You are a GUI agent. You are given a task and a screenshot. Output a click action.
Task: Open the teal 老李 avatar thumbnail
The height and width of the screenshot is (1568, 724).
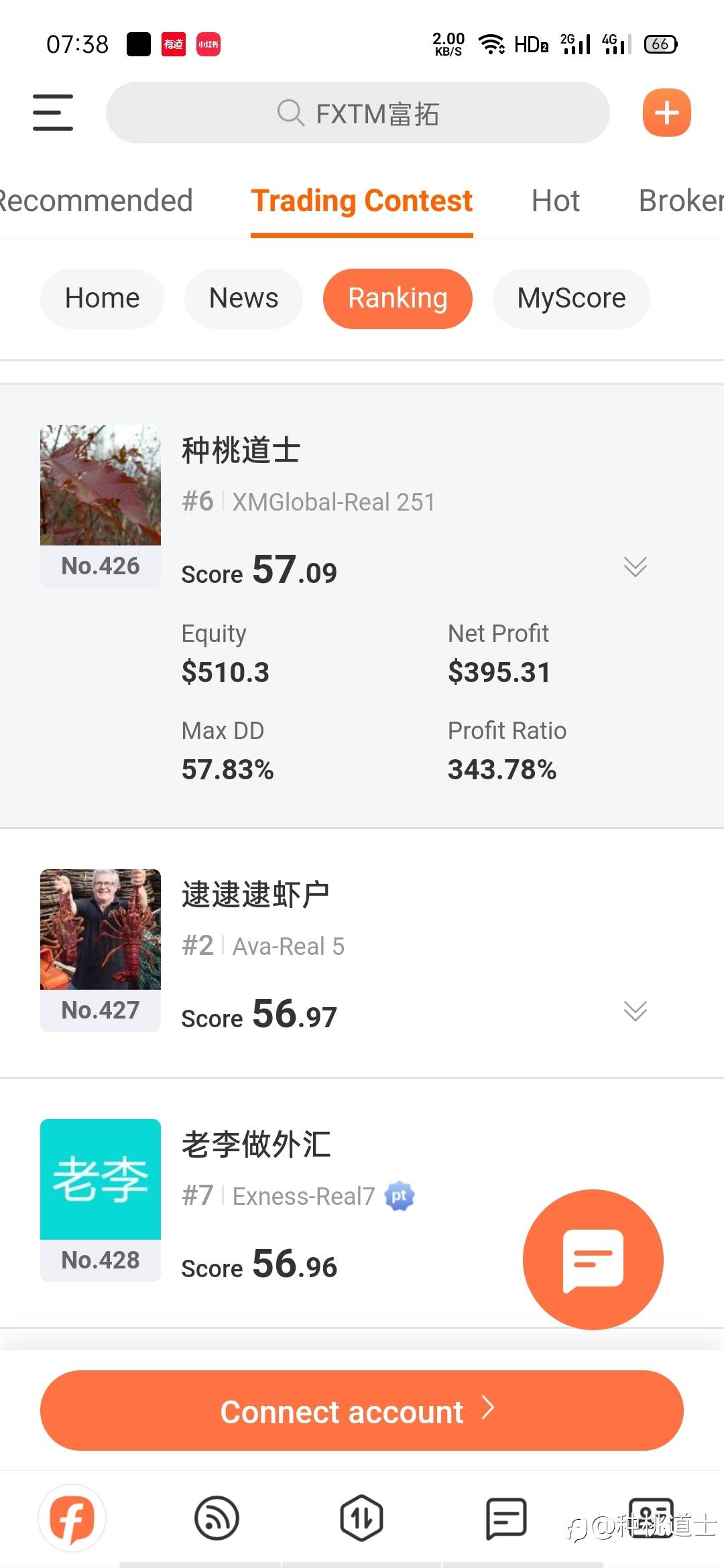coord(101,1179)
